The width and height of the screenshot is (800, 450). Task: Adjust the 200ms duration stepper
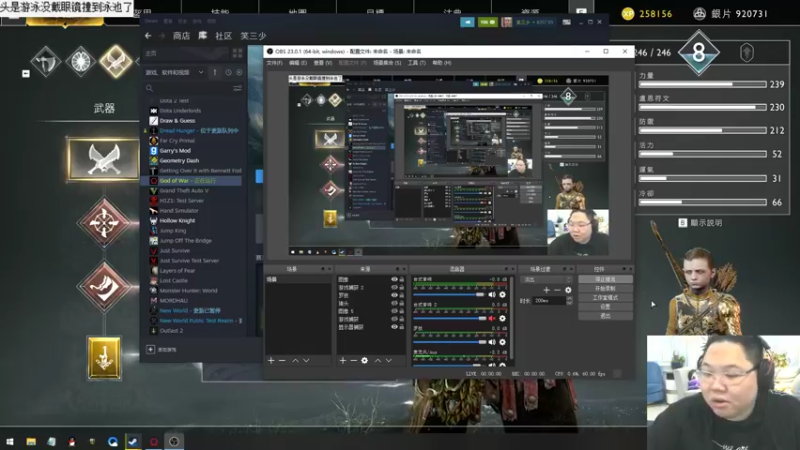pyautogui.click(x=569, y=301)
